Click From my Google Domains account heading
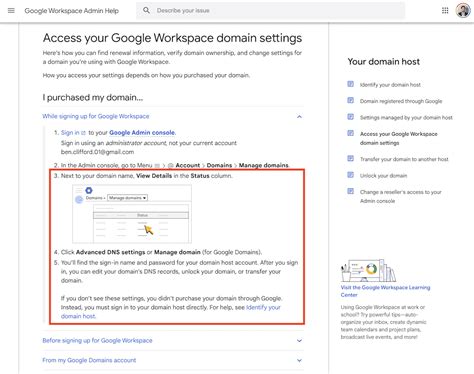 click(x=89, y=360)
